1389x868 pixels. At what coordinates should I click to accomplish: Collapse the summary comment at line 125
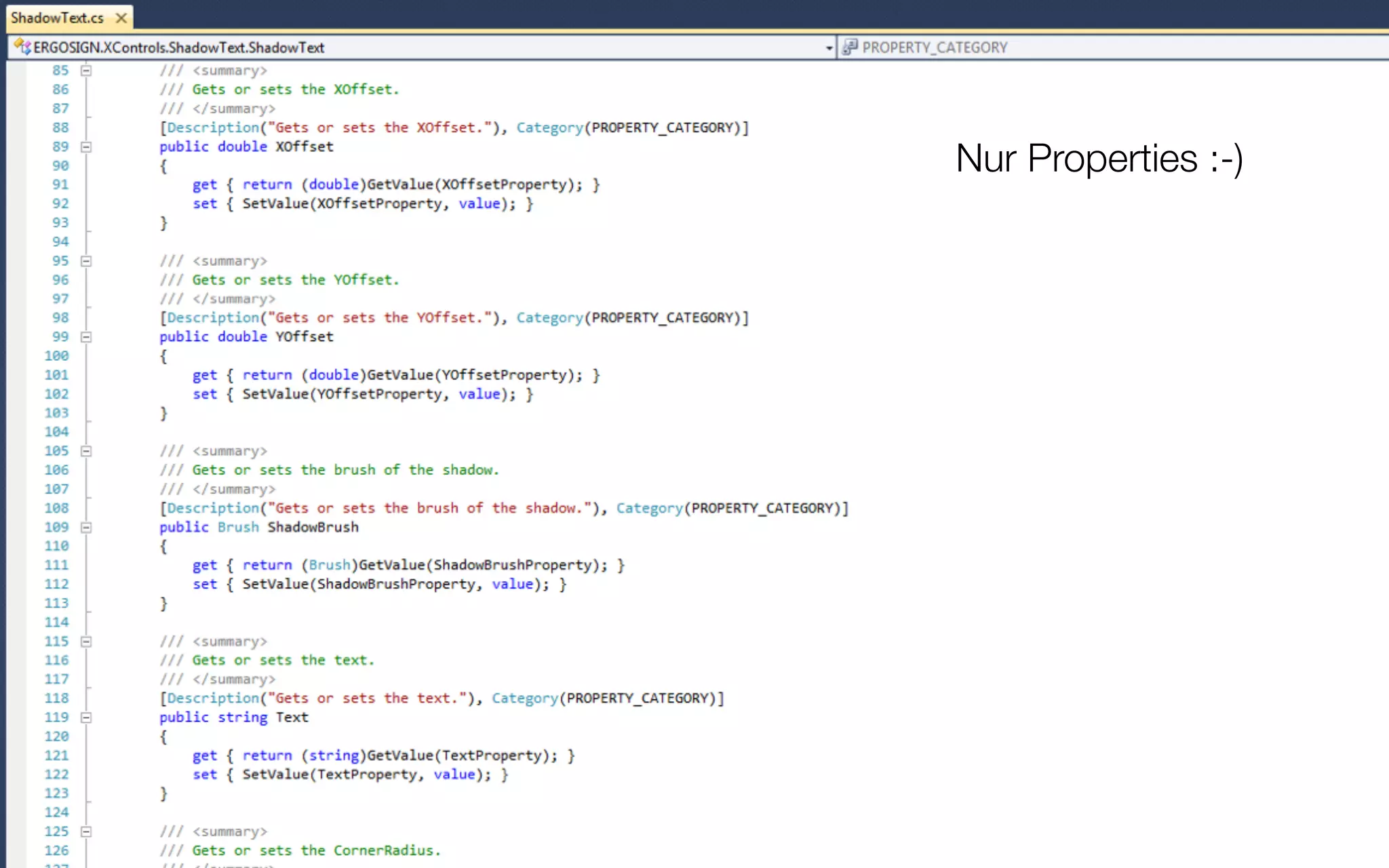click(86, 831)
